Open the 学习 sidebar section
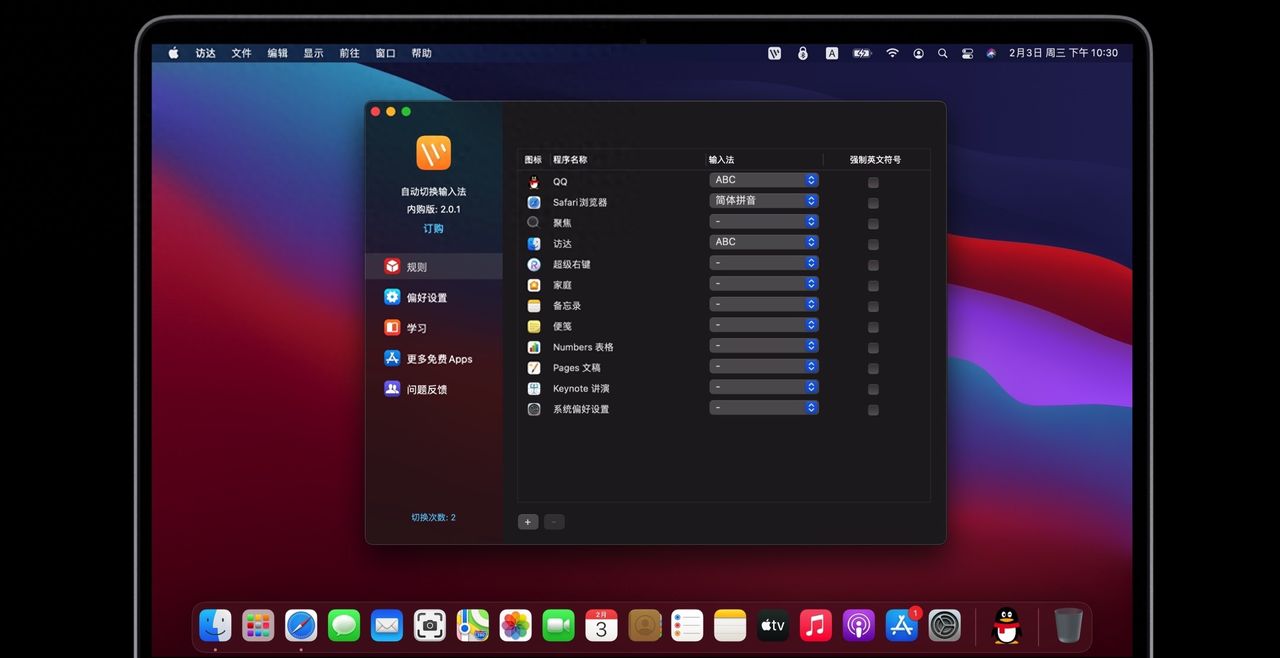1280x658 pixels. point(430,327)
